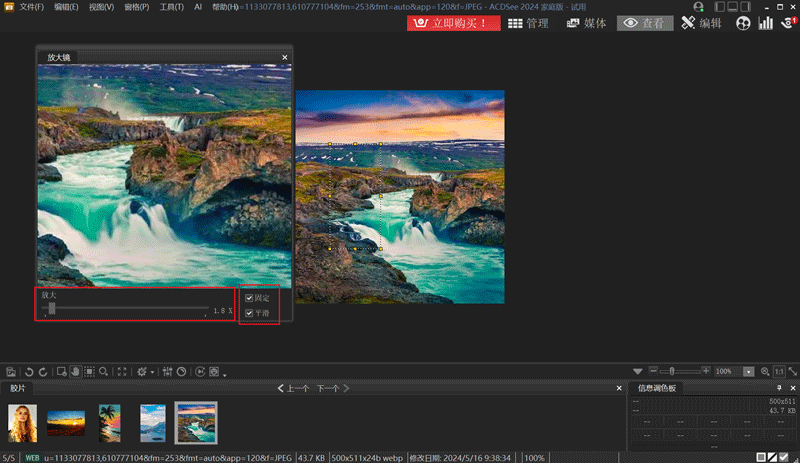Expand the settings gear dropdown arrow
The width and height of the screenshot is (800, 463).
(x=154, y=372)
